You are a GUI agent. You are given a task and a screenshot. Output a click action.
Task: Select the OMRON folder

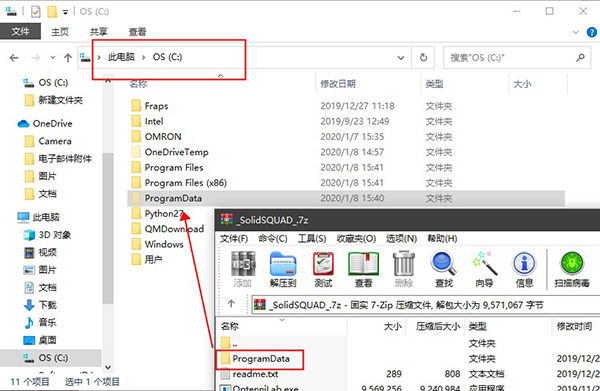(x=157, y=137)
